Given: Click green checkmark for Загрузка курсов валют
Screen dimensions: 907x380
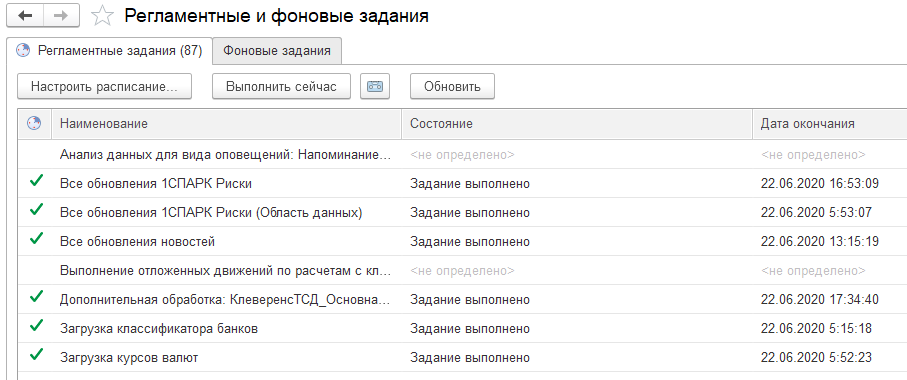Looking at the screenshot, I should [x=36, y=355].
